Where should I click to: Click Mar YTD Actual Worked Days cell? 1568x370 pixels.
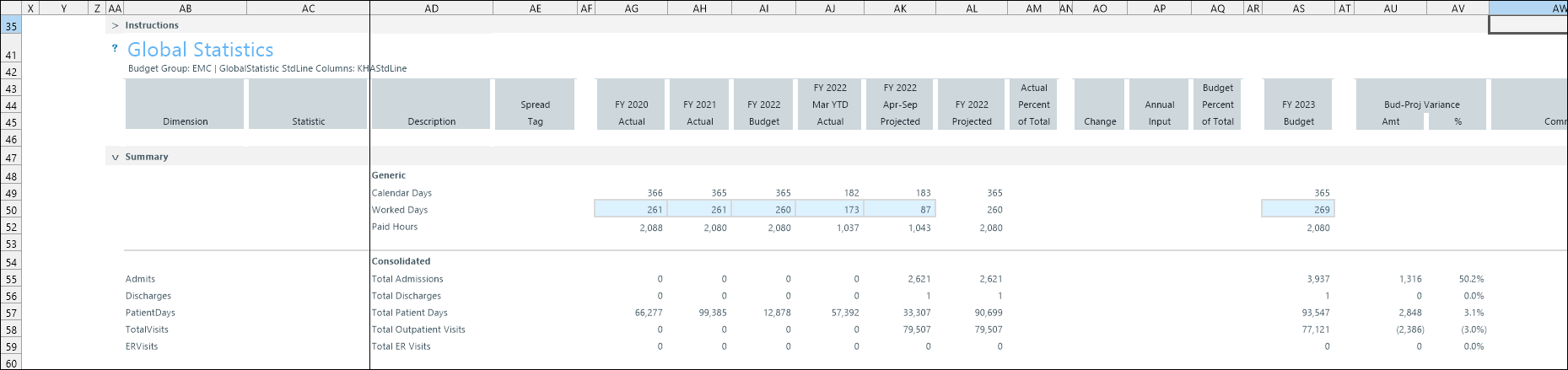[x=829, y=210]
